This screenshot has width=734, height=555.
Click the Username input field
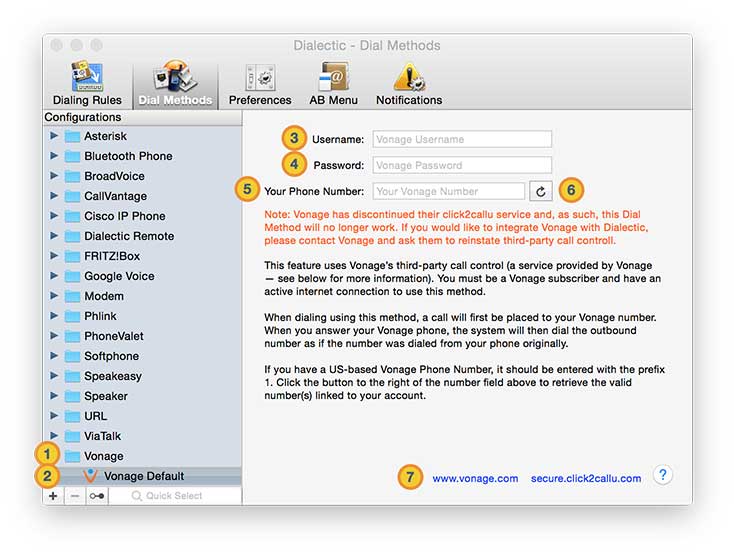point(462,139)
